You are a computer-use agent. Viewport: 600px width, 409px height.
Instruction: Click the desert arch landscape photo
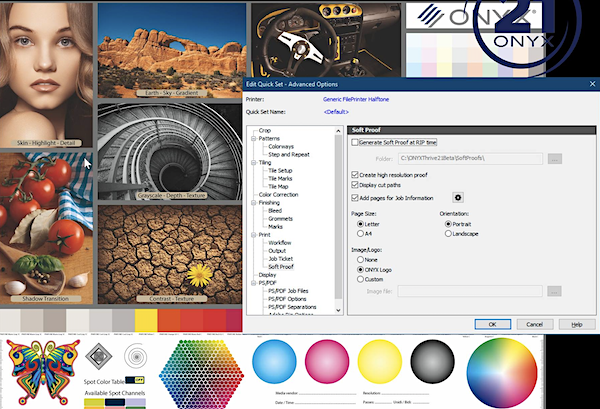click(x=172, y=50)
